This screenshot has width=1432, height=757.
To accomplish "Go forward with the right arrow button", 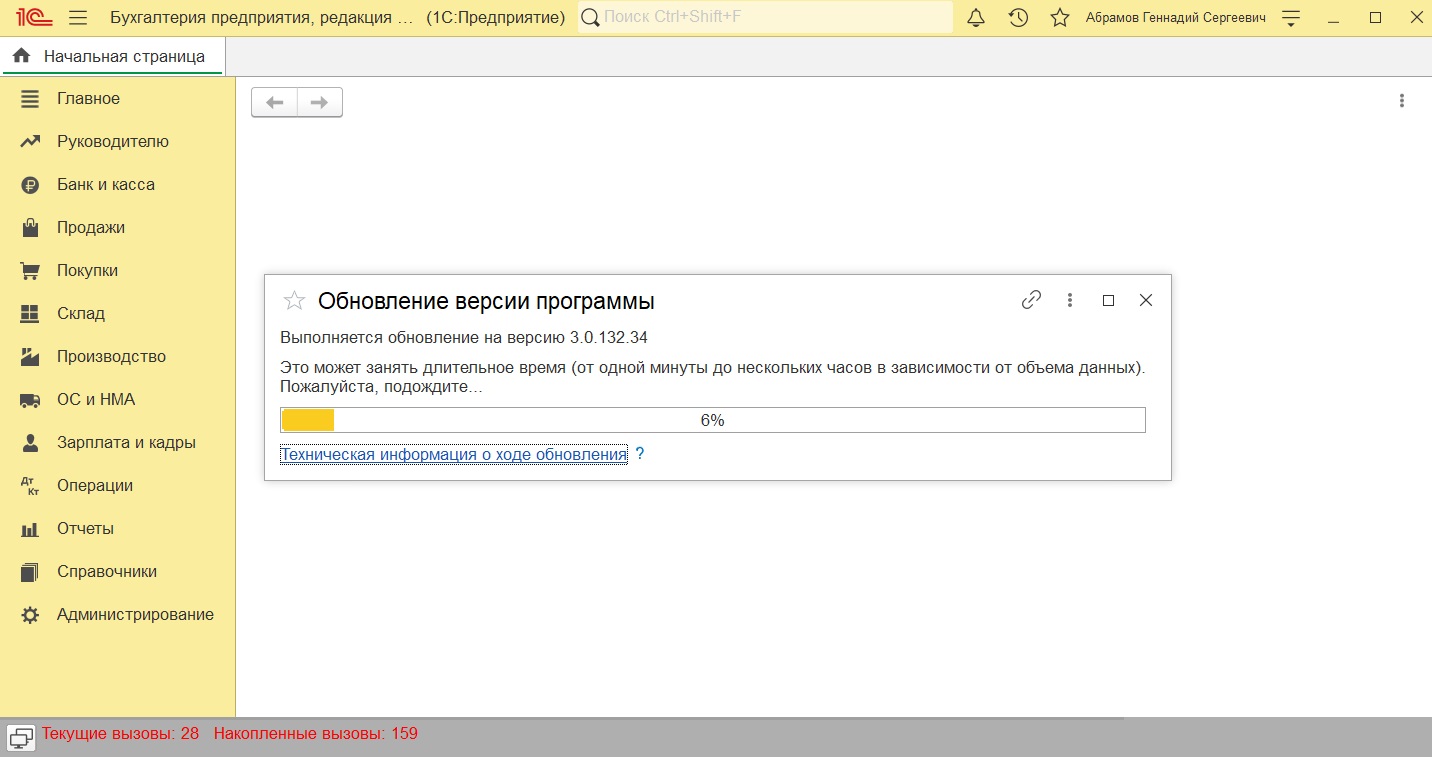I will click(320, 102).
